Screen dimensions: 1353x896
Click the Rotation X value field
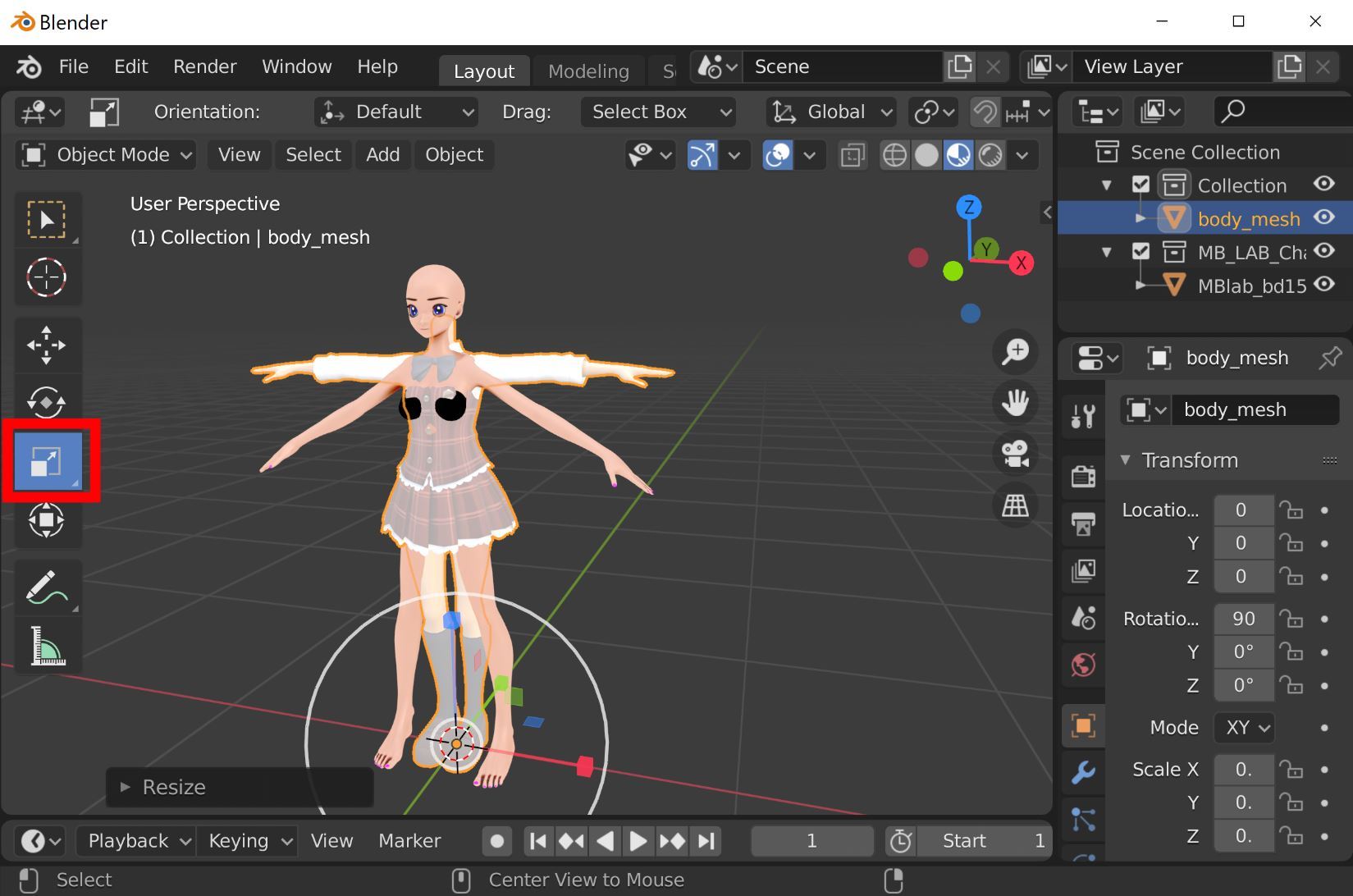[1243, 619]
